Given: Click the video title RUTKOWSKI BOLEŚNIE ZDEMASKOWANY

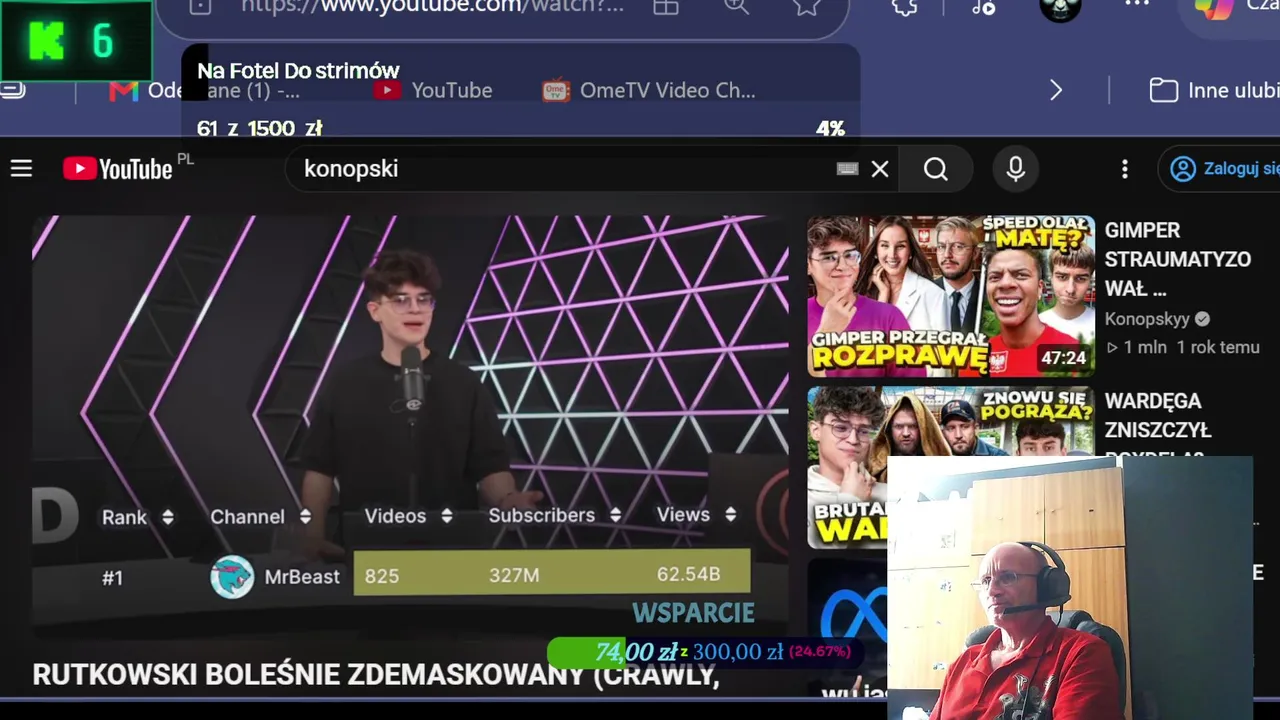Looking at the screenshot, I should pyautogui.click(x=376, y=675).
